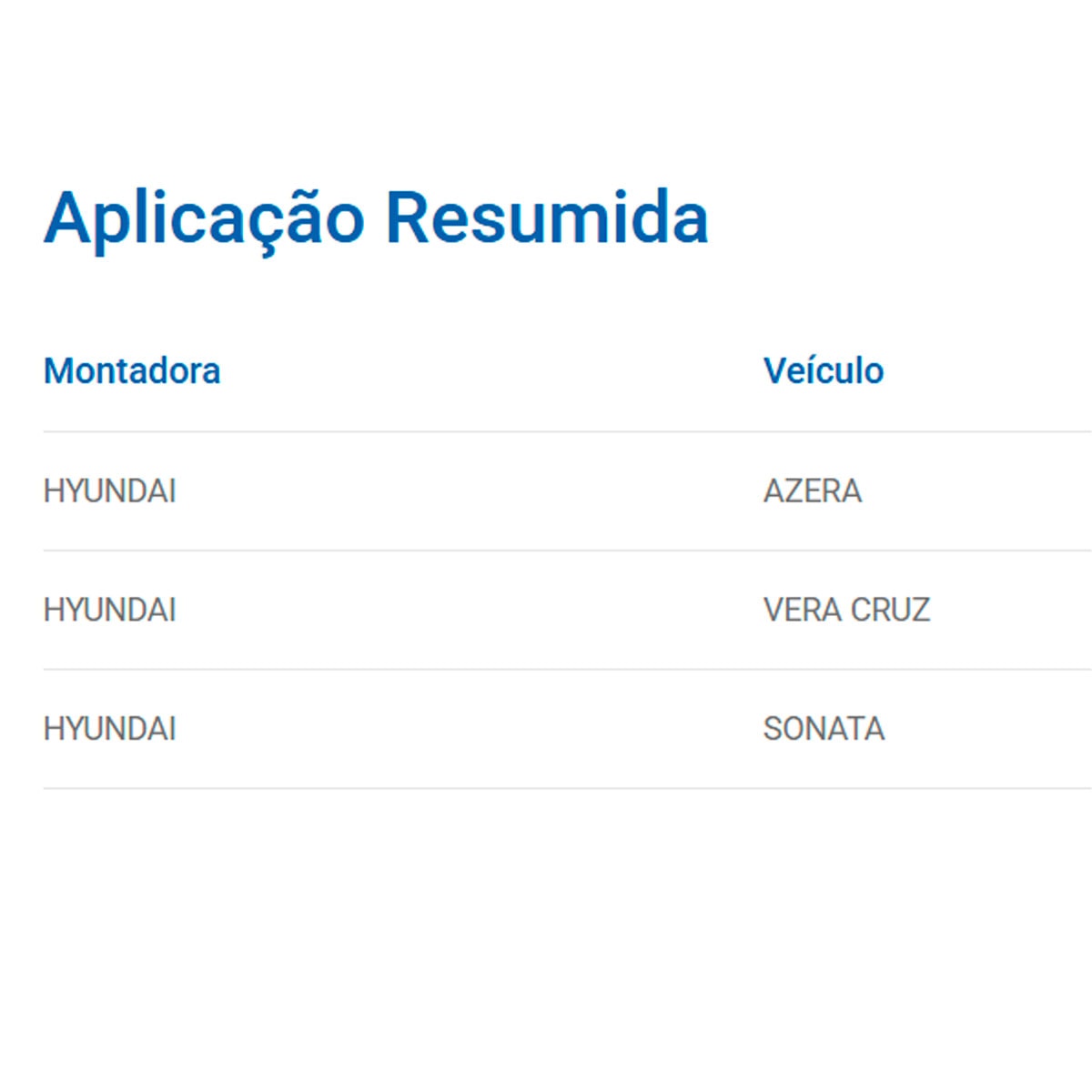Viewport: 1092px width, 1092px height.
Task: Click the word "Aplicação" in the title
Action: [x=205, y=218]
